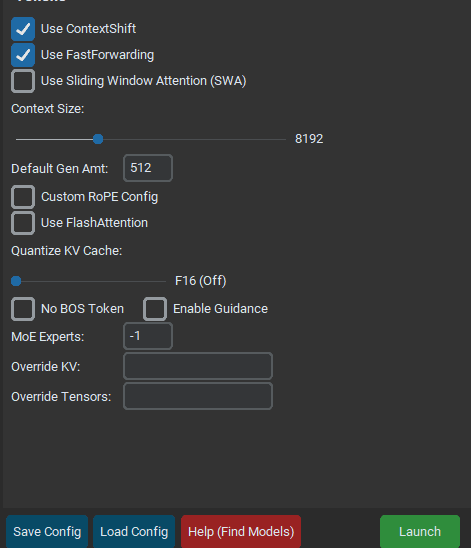The height and width of the screenshot is (548, 471).
Task: Click the Override Tensors text field
Action: (198, 396)
